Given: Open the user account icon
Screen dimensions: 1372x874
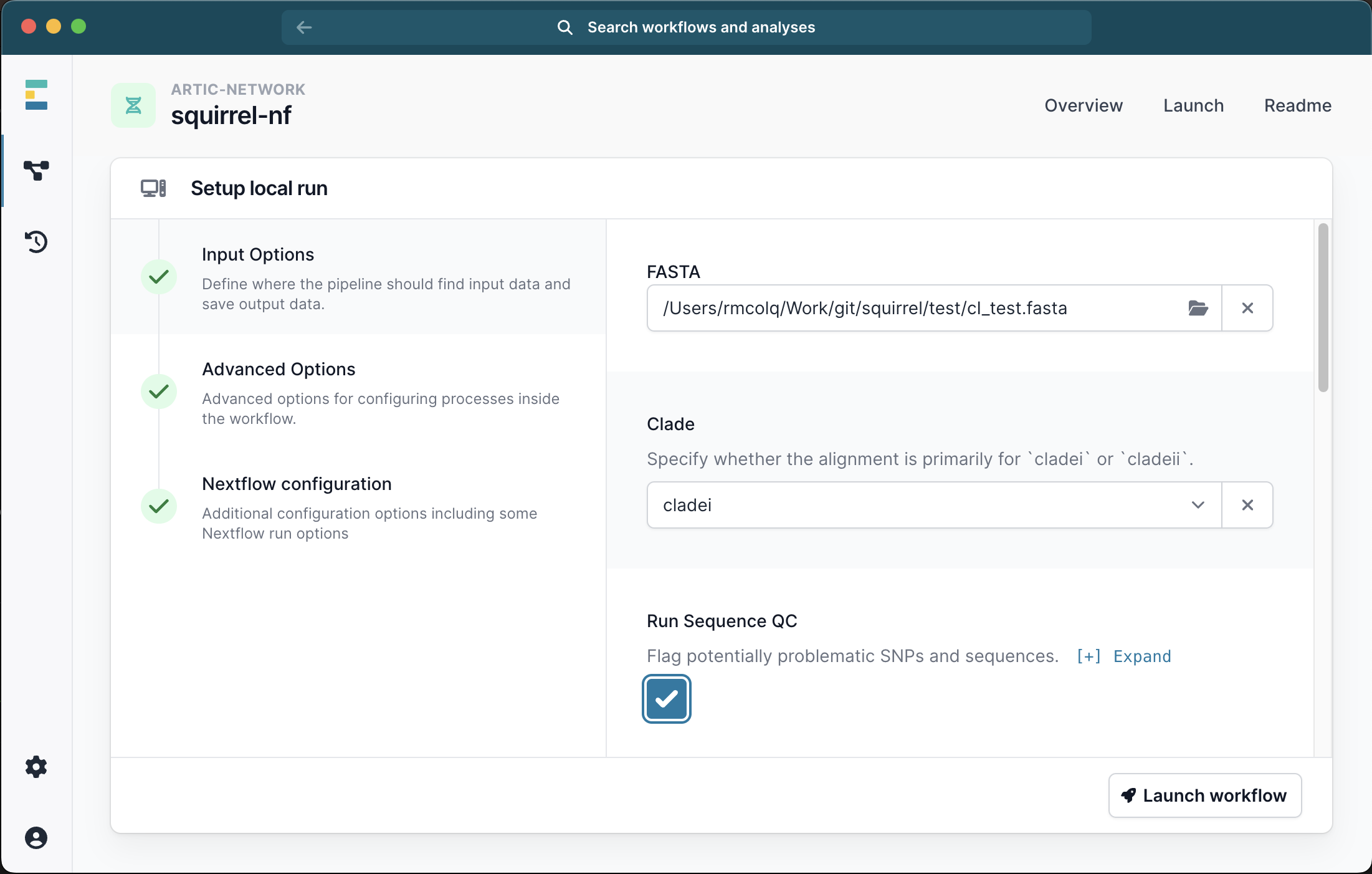Looking at the screenshot, I should coord(36,838).
